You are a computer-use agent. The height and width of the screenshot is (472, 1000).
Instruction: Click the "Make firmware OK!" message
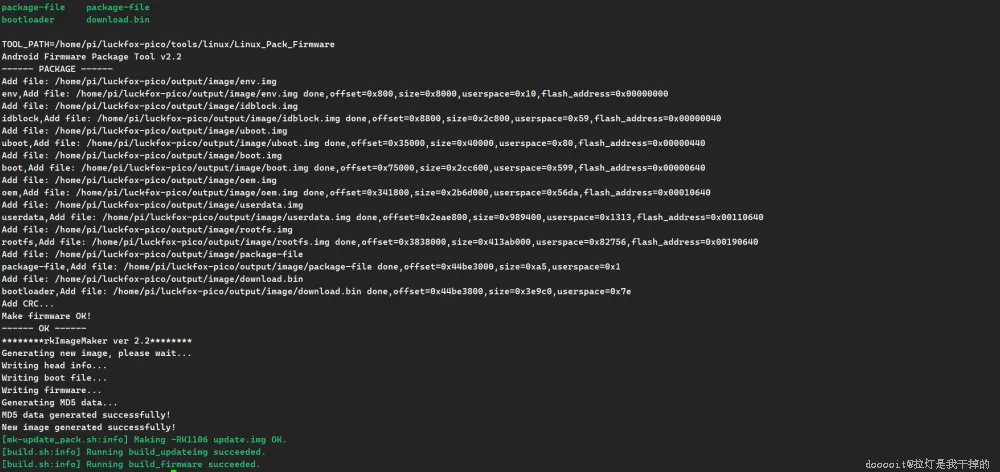pos(46,315)
